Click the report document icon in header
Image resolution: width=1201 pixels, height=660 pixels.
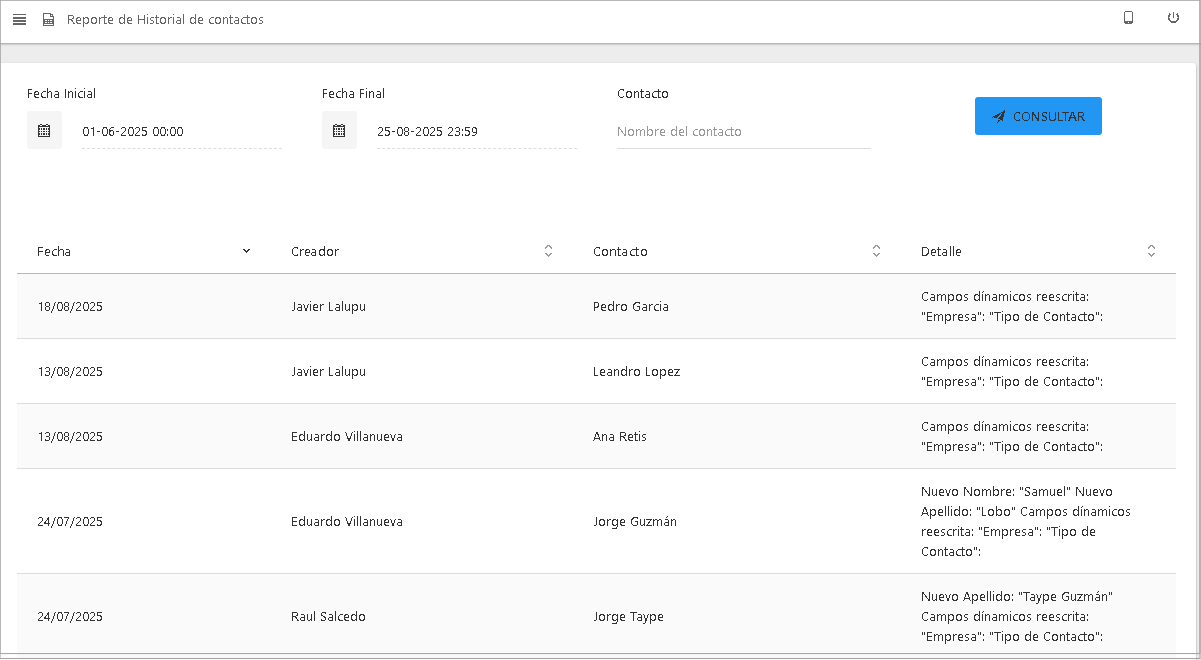click(x=48, y=20)
